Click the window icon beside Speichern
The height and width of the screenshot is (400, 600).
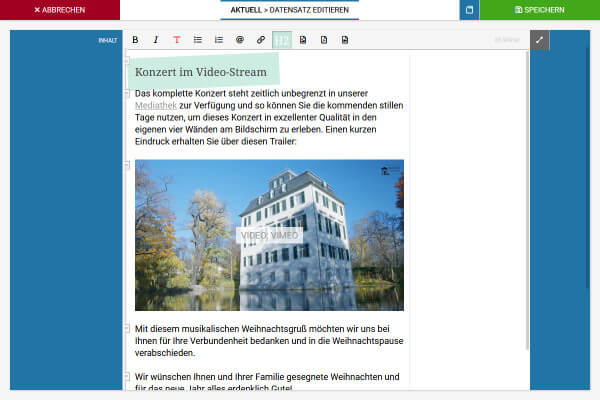pyautogui.click(x=470, y=10)
